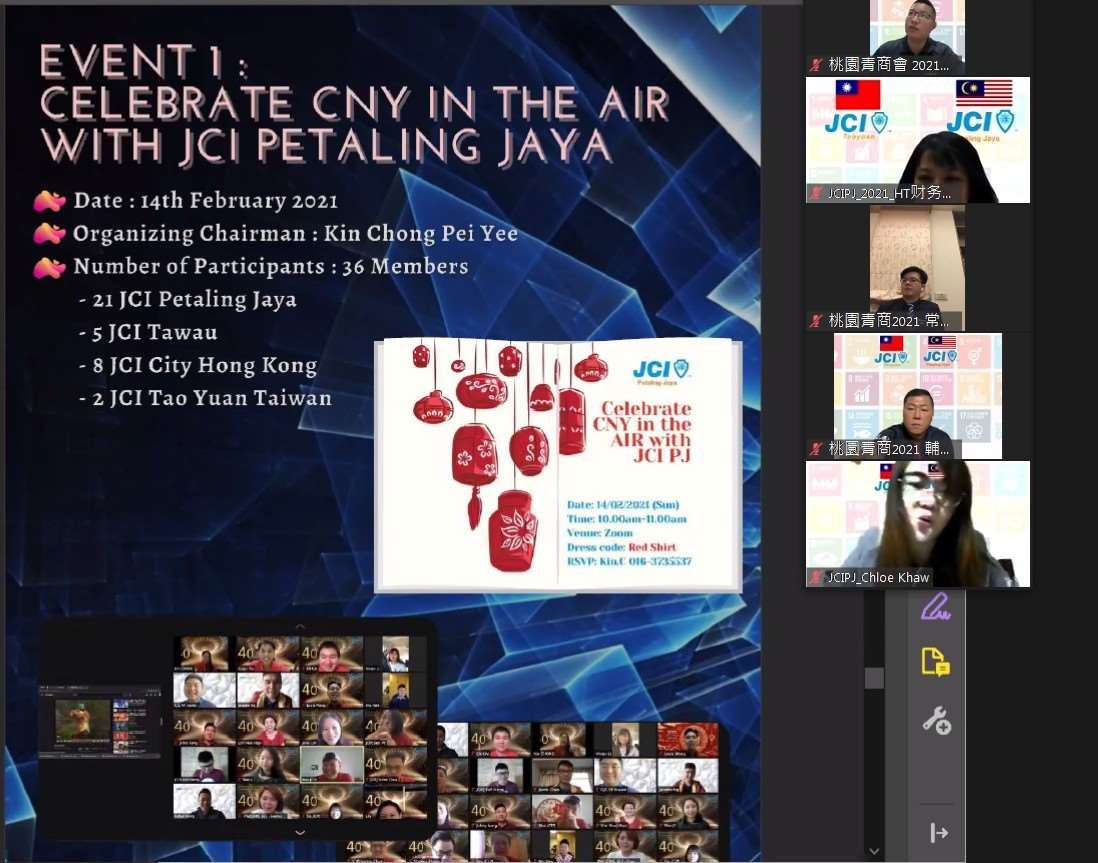1098x863 pixels.
Task: Click the red lantern CNY poster image
Action: click(x=559, y=467)
